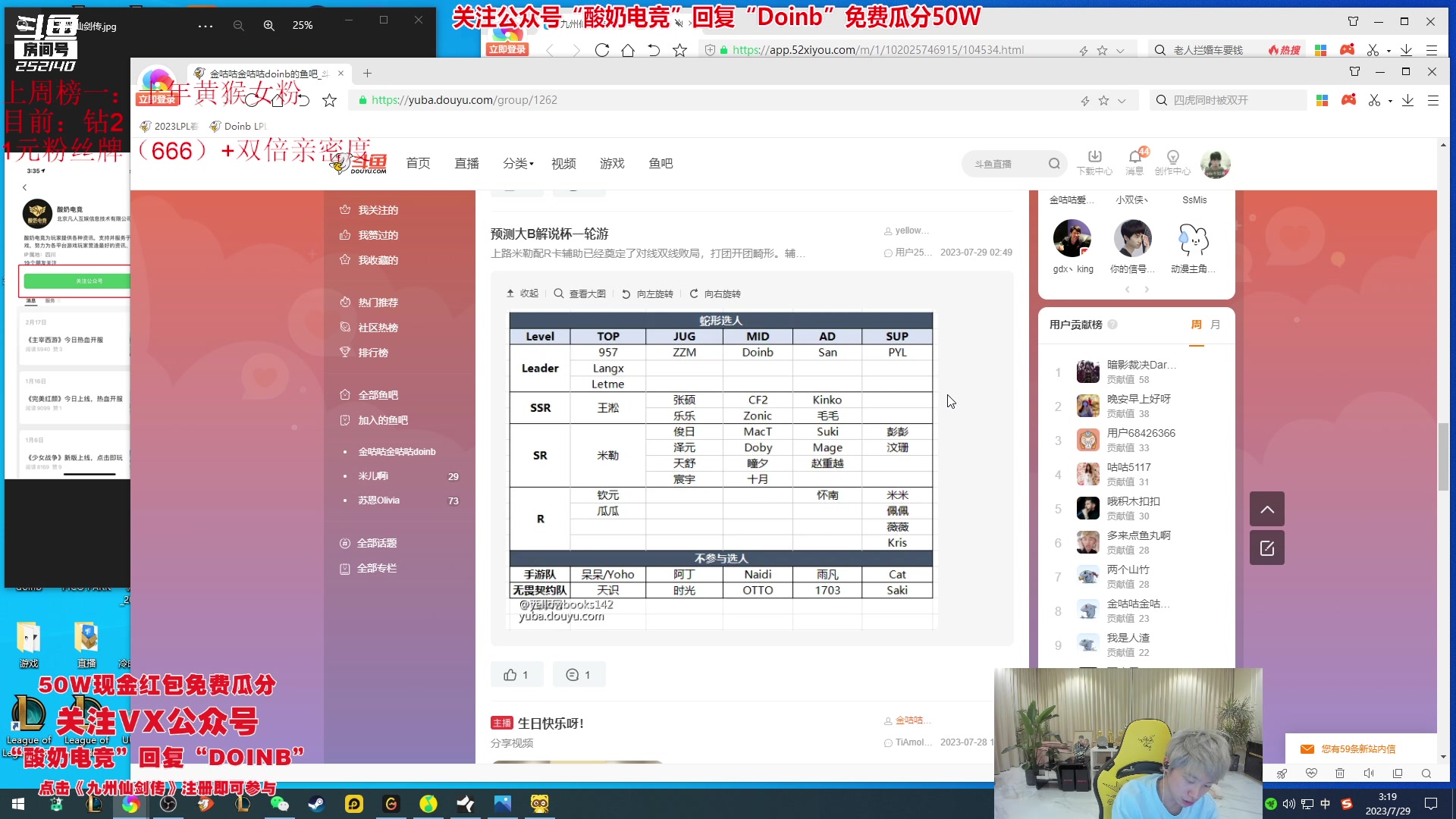Zoom in within the photo viewer window
1456x819 pixels.
[x=268, y=25]
